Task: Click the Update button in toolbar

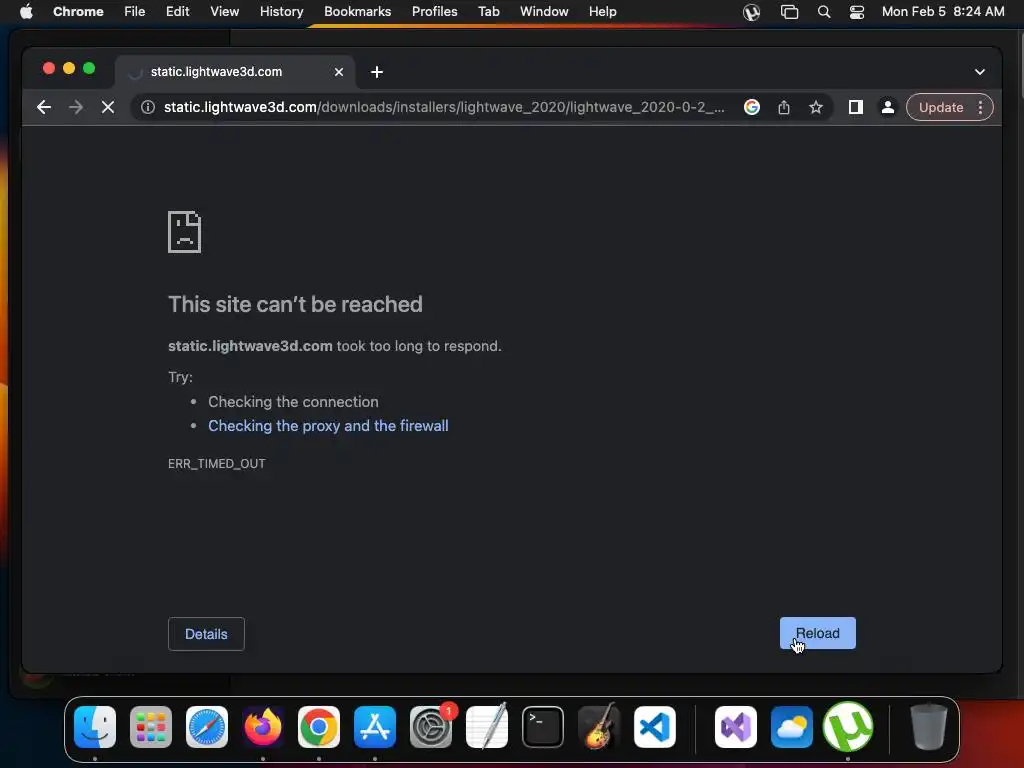Action: pyautogui.click(x=940, y=107)
